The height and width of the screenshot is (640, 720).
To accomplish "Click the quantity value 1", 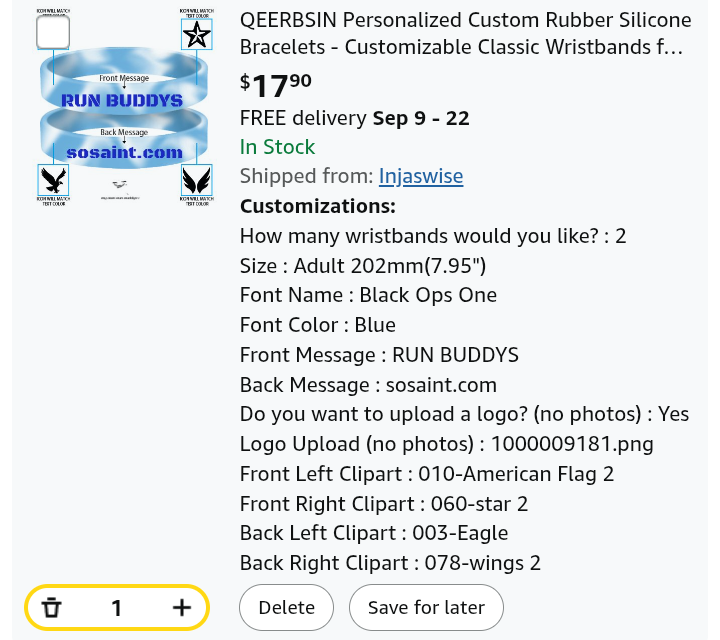I will click(x=117, y=607).
